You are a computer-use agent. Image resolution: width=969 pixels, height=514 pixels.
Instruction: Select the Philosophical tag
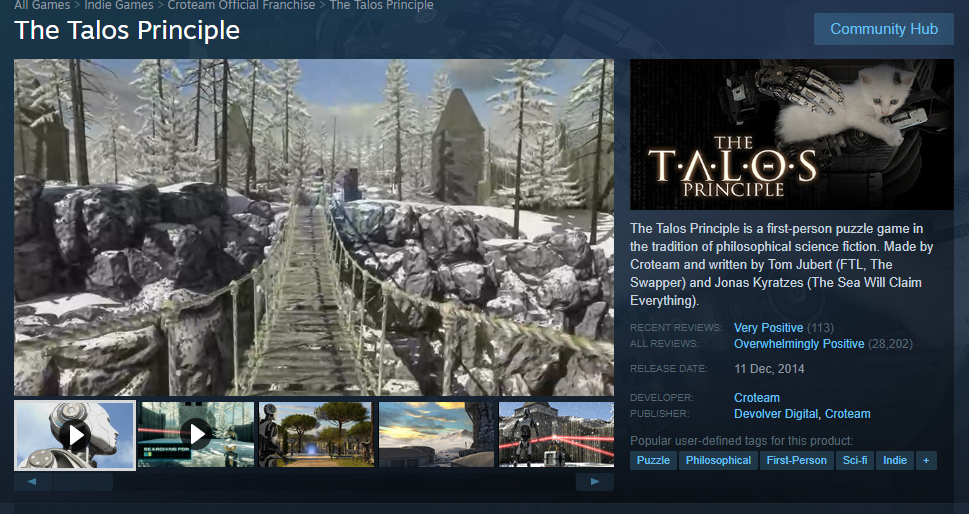718,460
